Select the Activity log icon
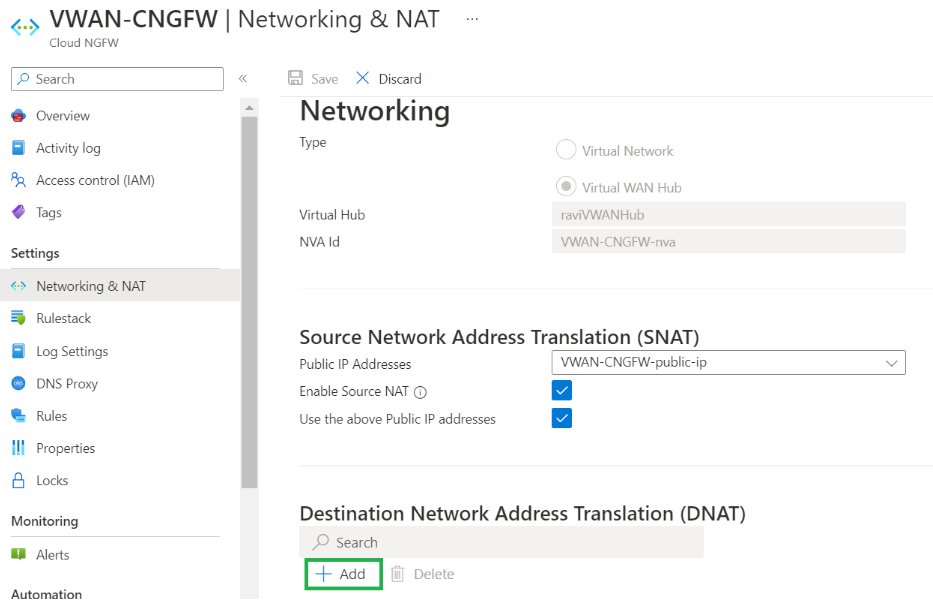 point(21,147)
